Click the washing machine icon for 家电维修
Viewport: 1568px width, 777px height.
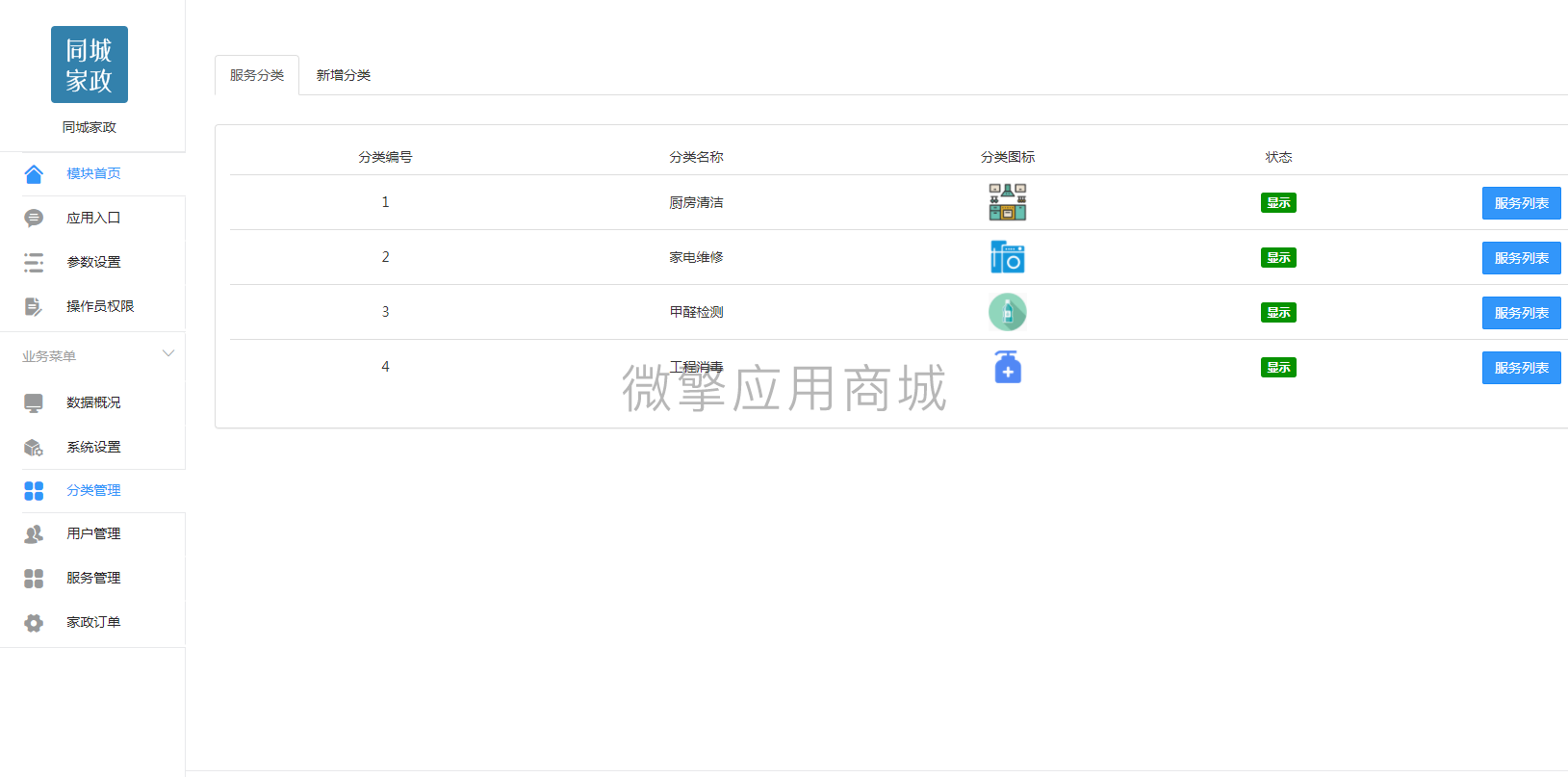[1008, 257]
